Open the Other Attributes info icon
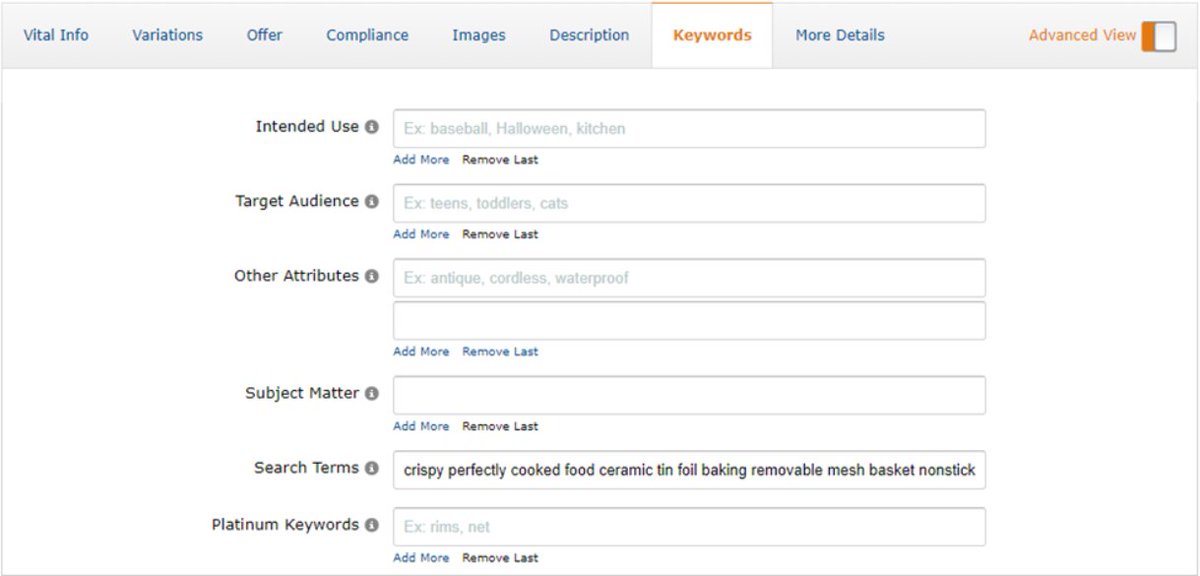1200x576 pixels. pos(372,276)
